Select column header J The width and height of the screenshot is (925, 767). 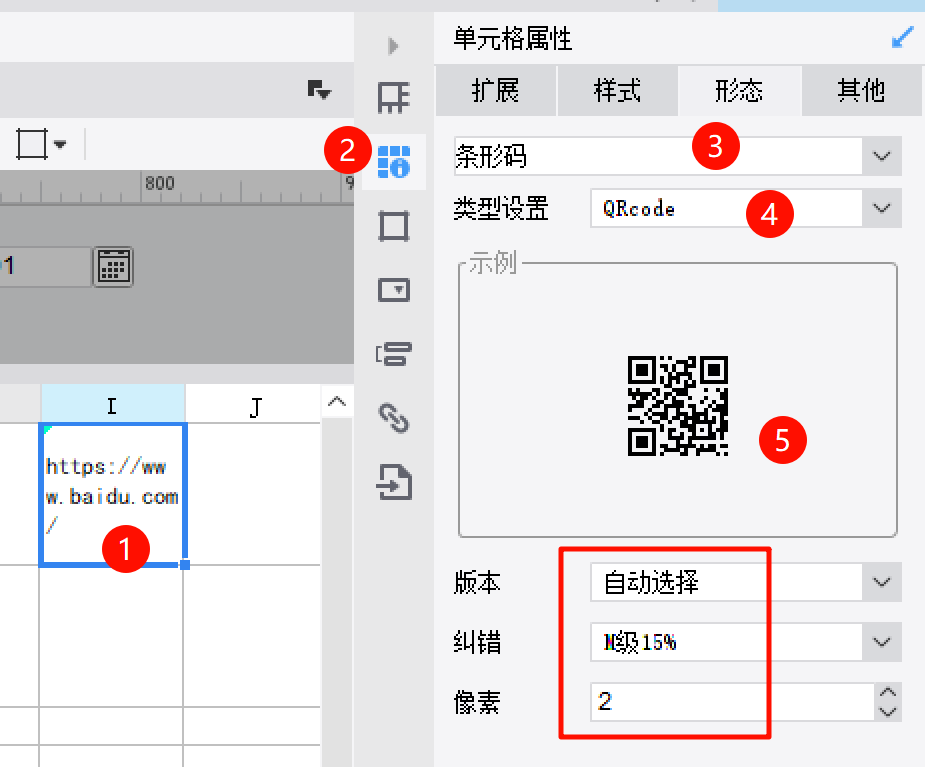tap(254, 405)
